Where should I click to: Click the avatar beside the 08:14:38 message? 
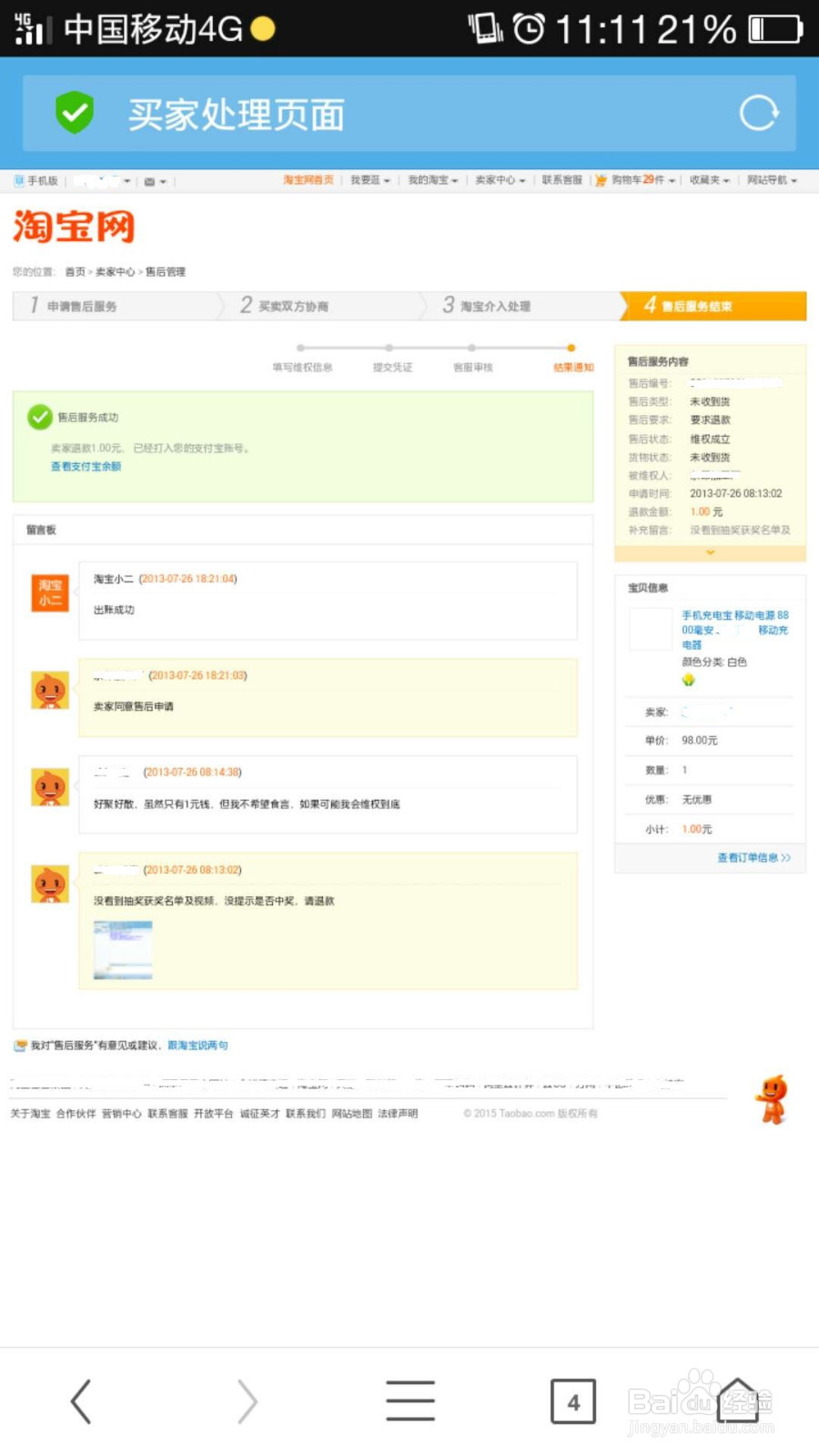50,787
